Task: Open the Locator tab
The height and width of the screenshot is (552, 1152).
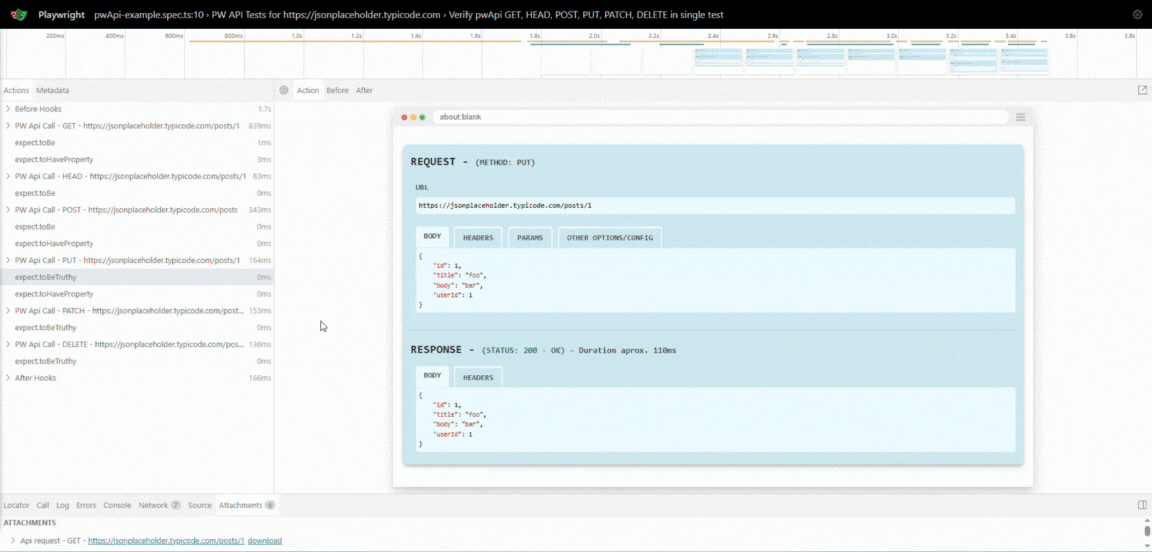Action: (x=17, y=505)
